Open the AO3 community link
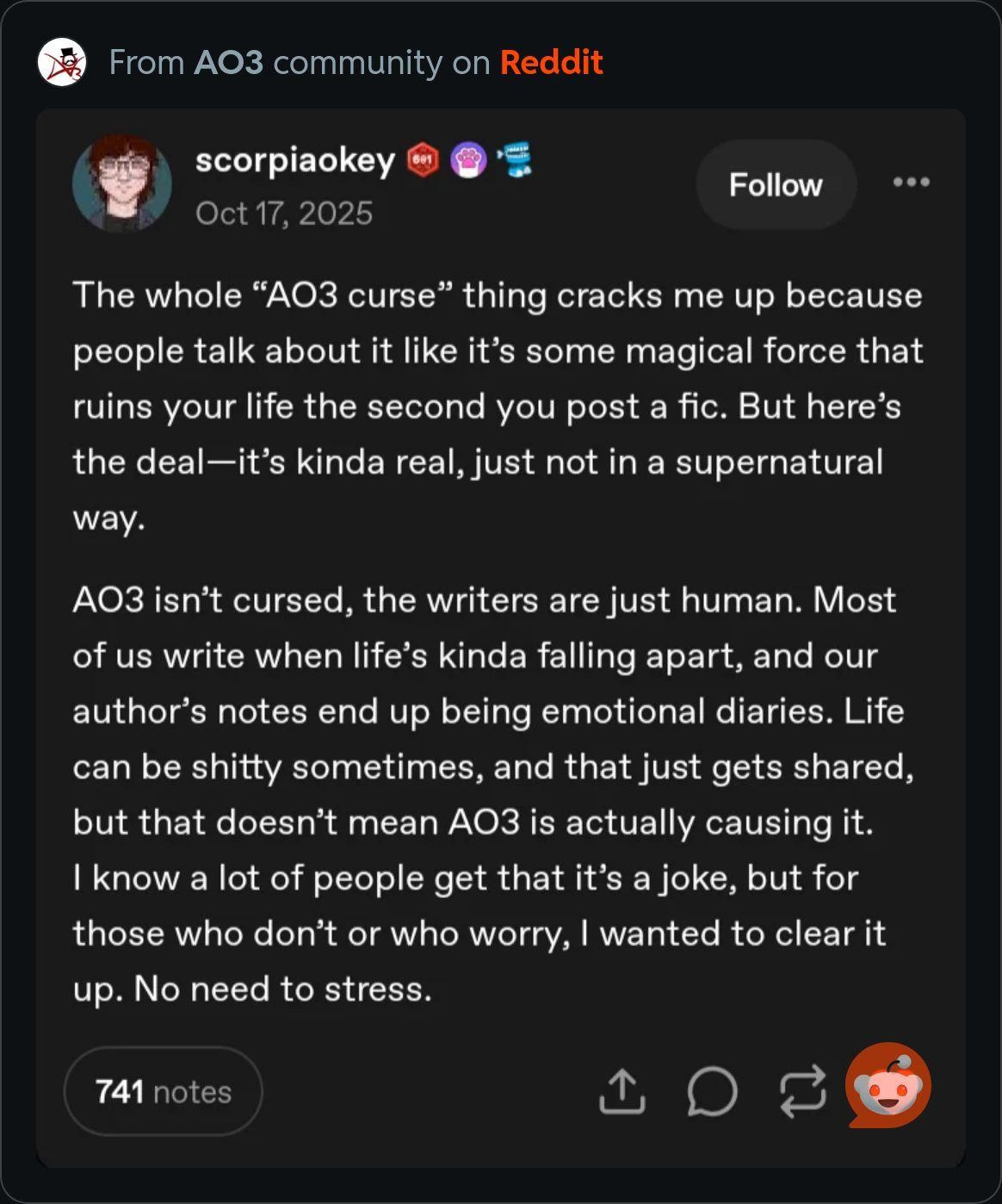The image size is (1002, 1204). coord(228,63)
